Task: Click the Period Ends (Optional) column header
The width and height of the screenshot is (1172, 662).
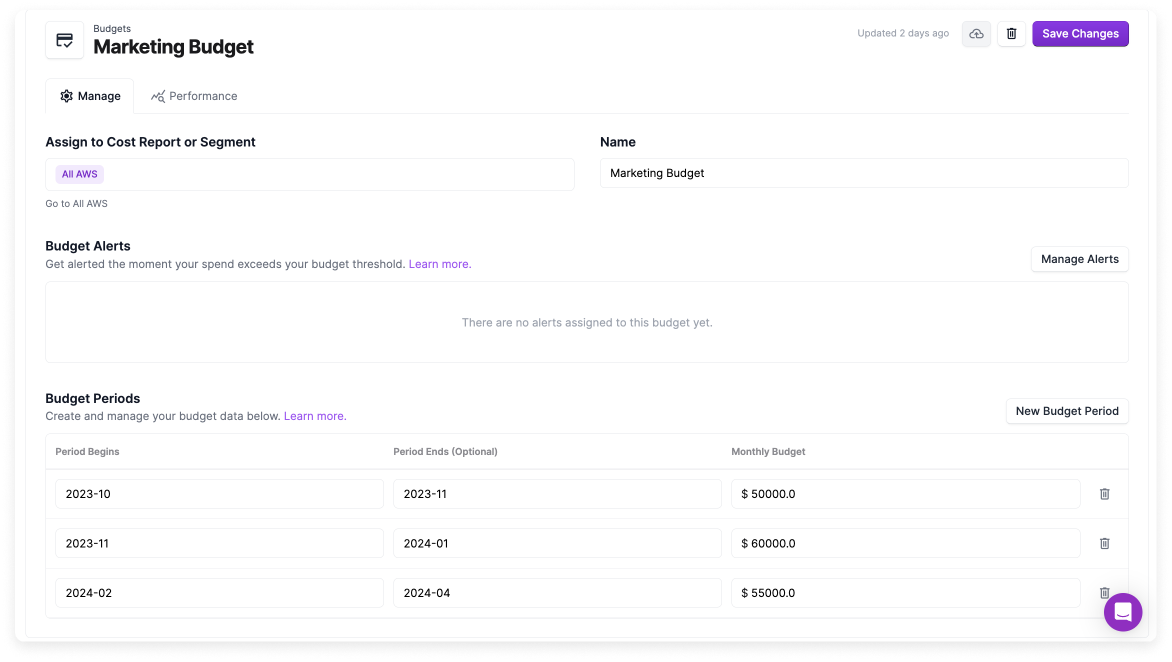Action: point(445,451)
